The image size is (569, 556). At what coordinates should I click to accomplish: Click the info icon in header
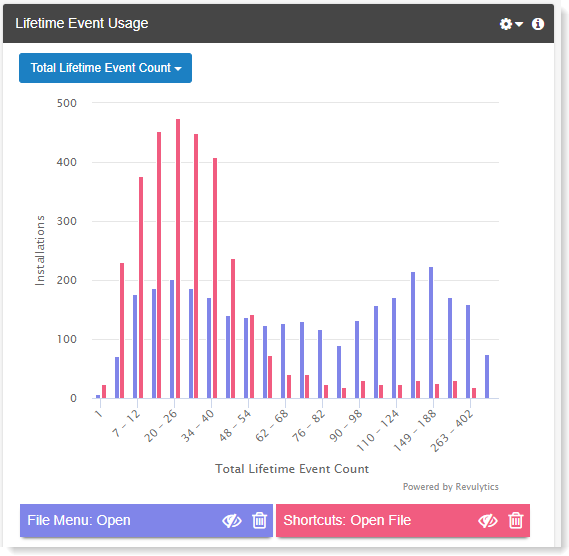point(538,24)
